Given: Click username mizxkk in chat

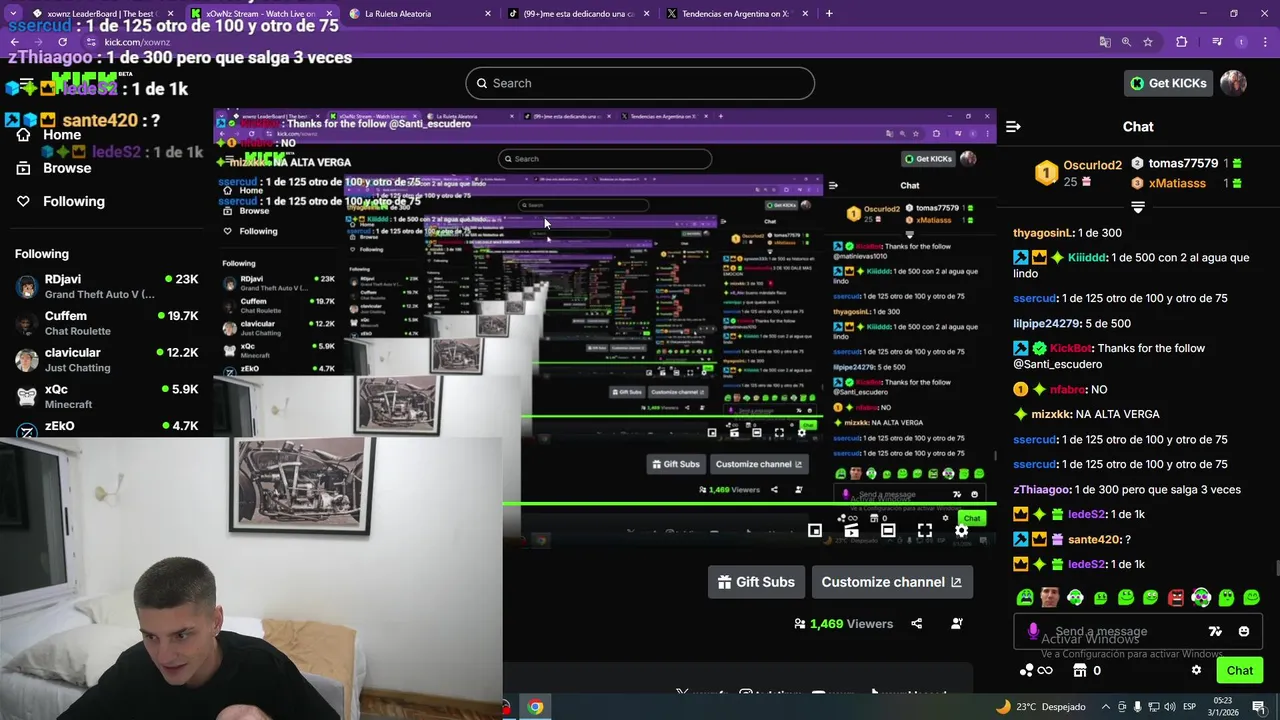Looking at the screenshot, I should coord(1051,415).
